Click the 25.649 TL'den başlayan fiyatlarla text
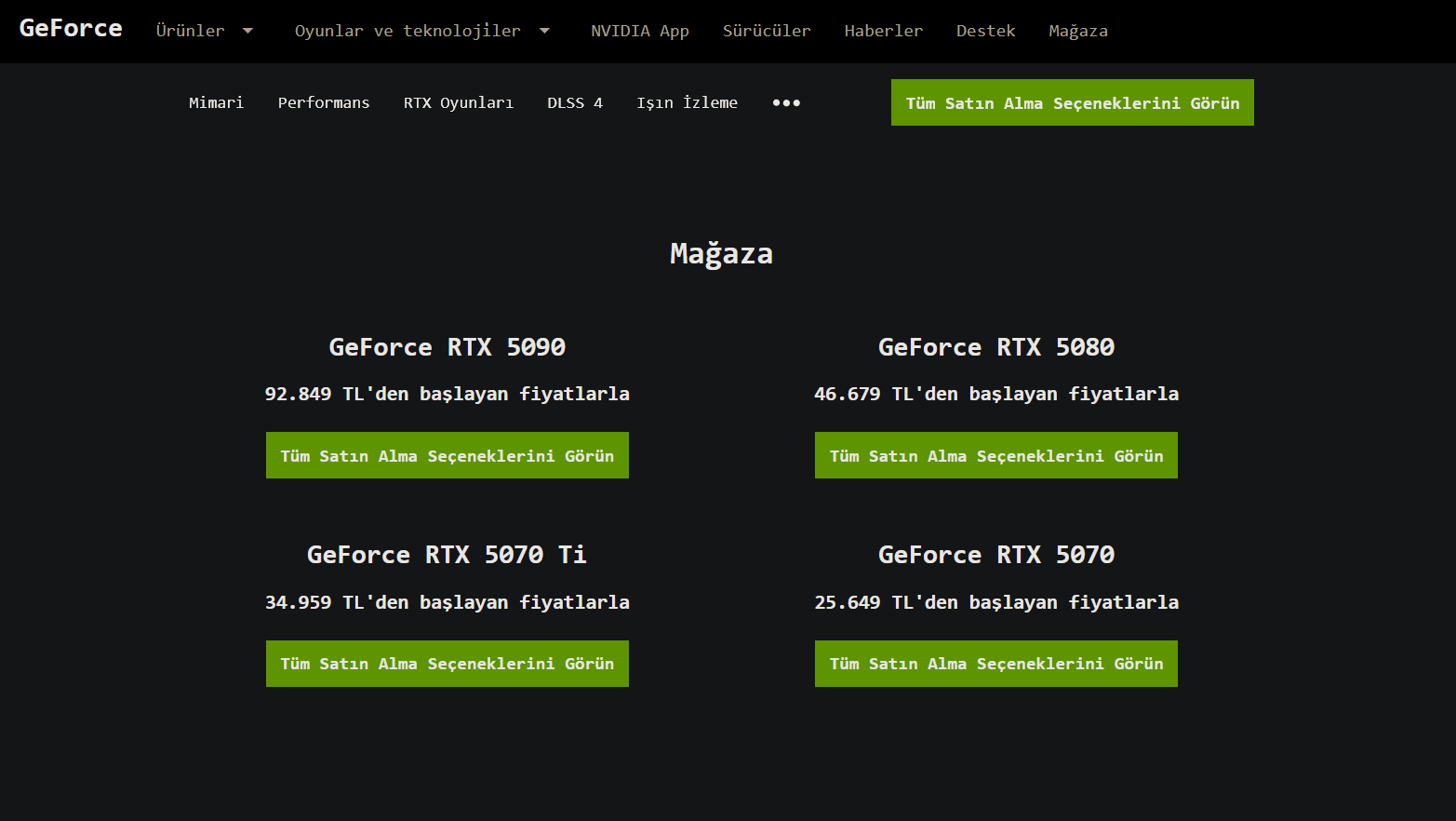Image resolution: width=1456 pixels, height=821 pixels. [x=996, y=602]
